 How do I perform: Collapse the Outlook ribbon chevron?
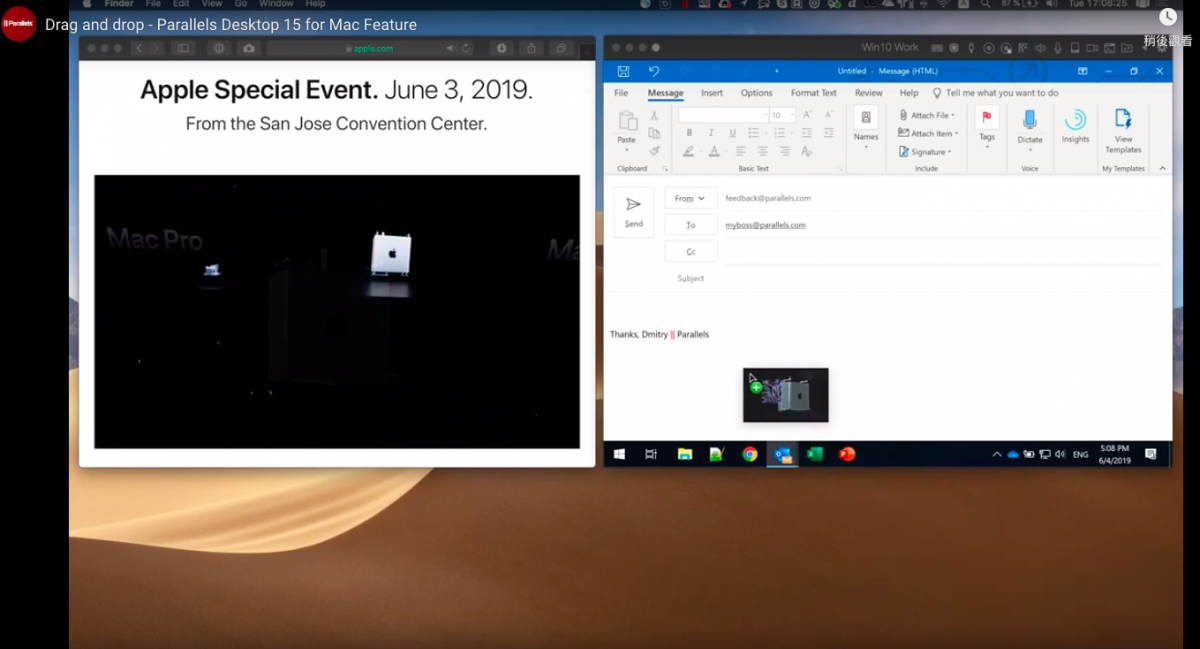pyautogui.click(x=1164, y=169)
